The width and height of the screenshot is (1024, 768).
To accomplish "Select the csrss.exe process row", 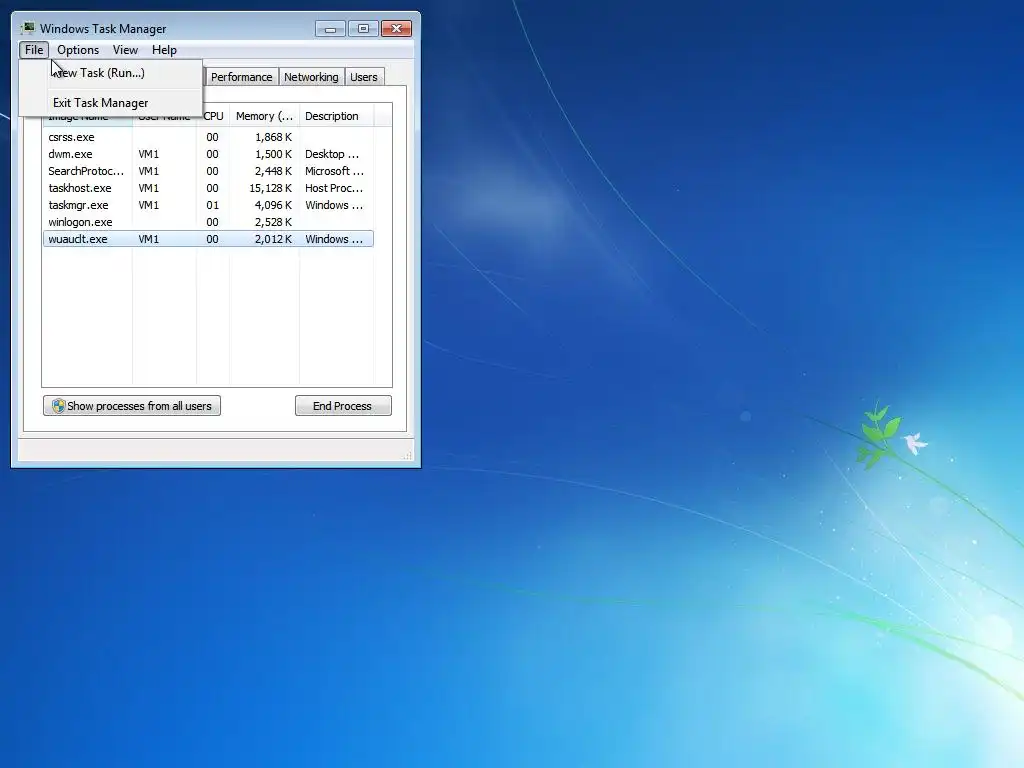I will coord(208,137).
